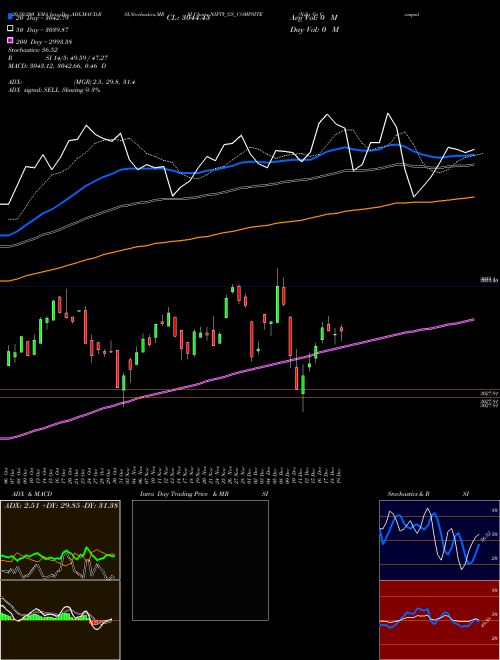The height and width of the screenshot is (660, 500).
Task: Click the thick blue line in upper chart
Action: (x=236, y=164)
